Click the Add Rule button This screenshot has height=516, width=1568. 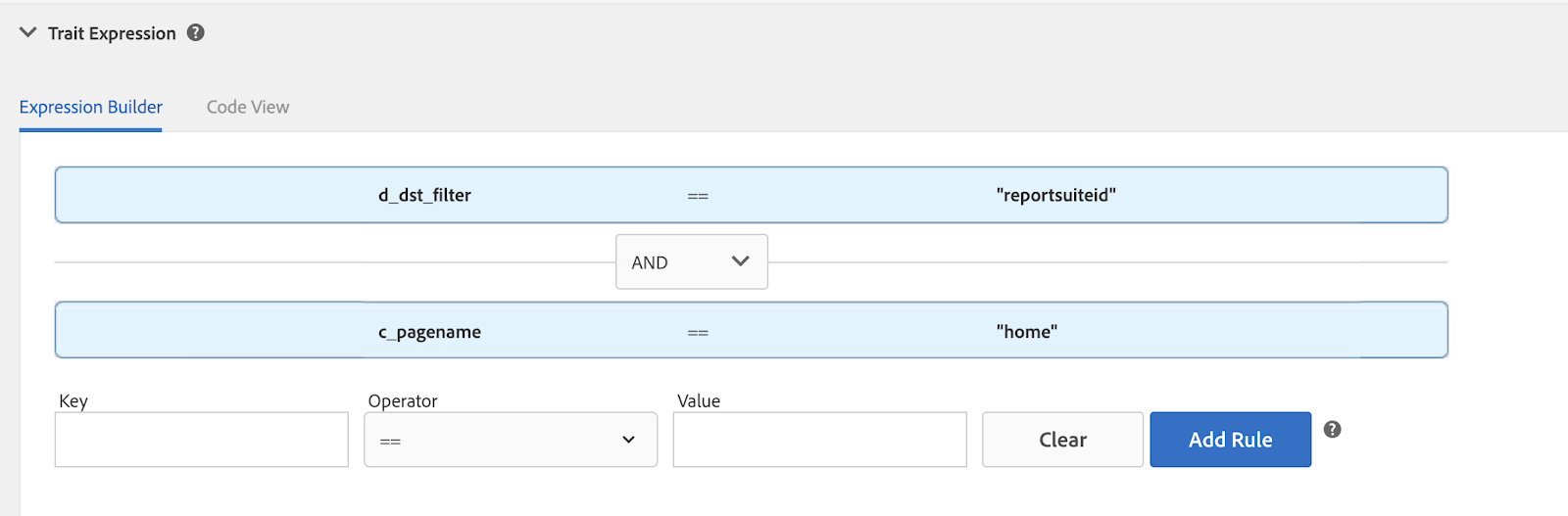pyautogui.click(x=1230, y=440)
